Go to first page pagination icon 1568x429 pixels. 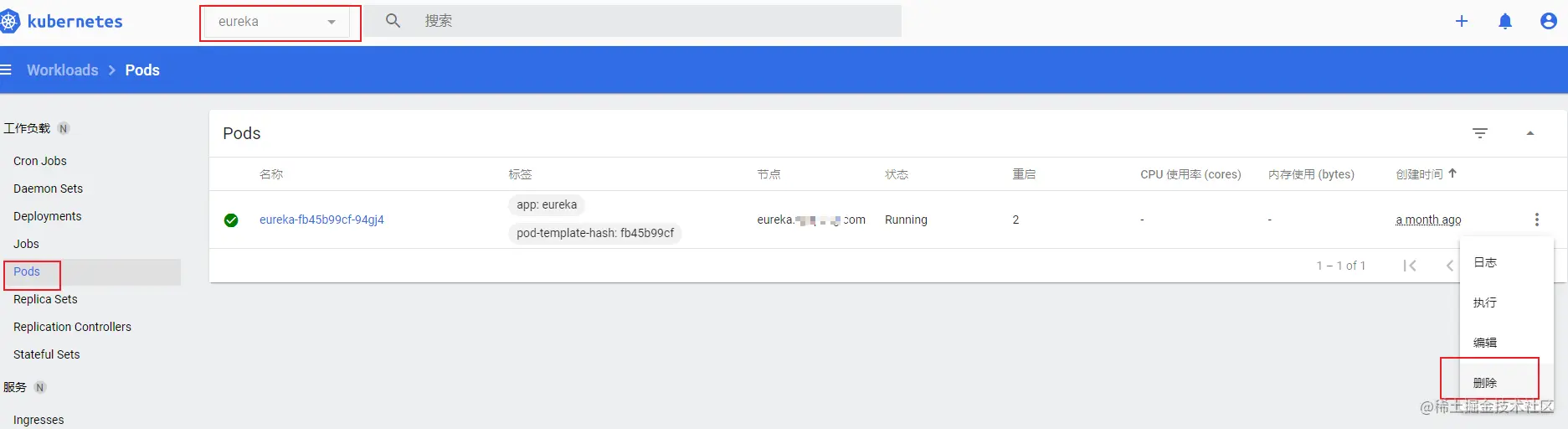[1410, 266]
